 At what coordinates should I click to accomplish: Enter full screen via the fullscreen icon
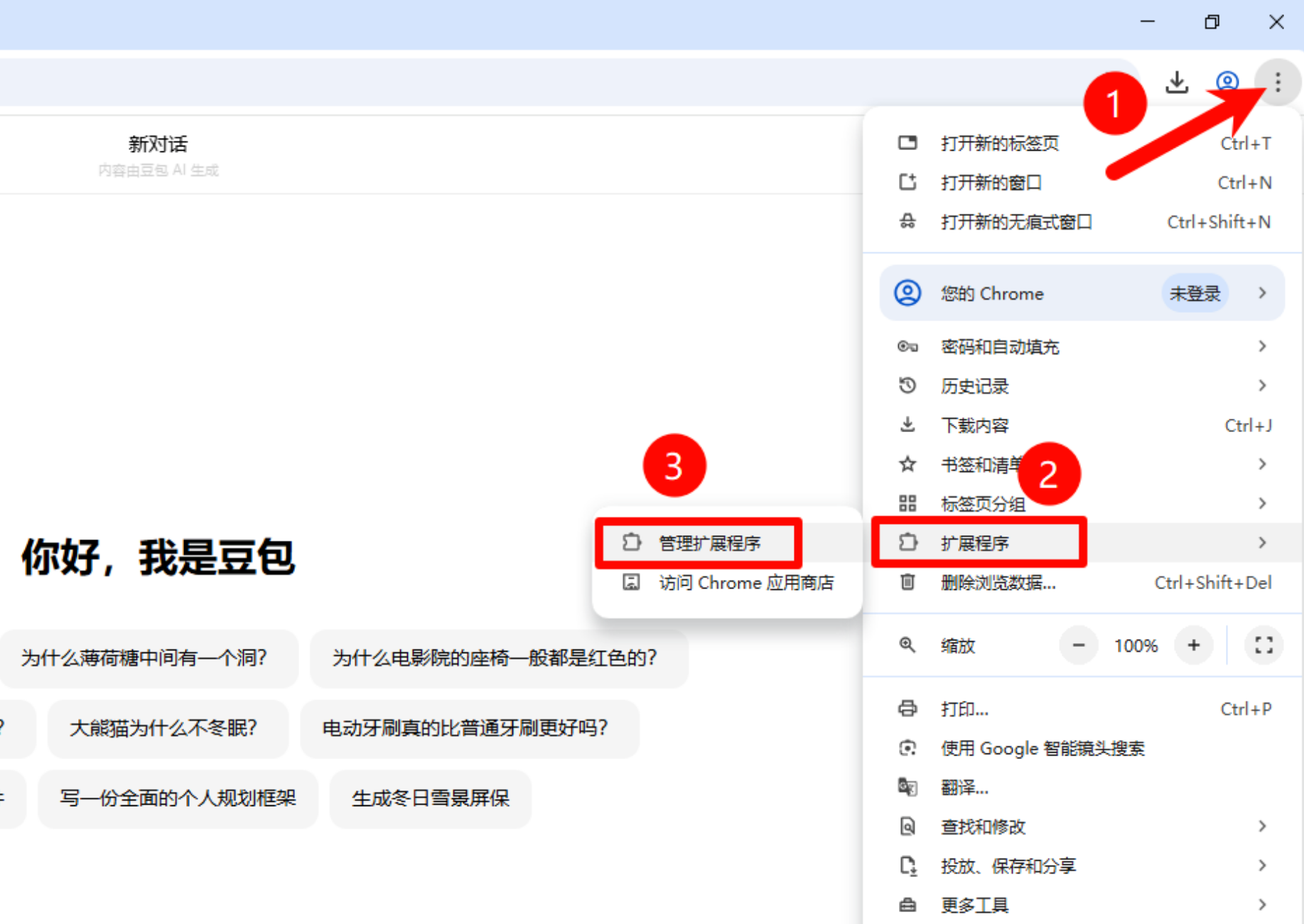tap(1263, 645)
